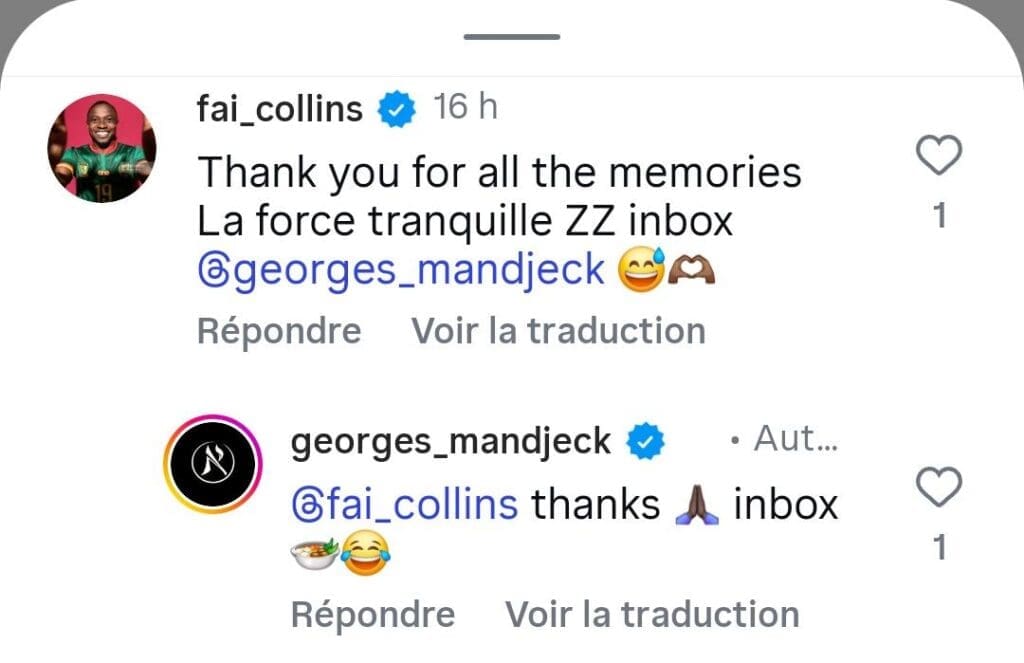
Task: Reply to georges_mandjeck via Répondre
Action: [x=373, y=615]
